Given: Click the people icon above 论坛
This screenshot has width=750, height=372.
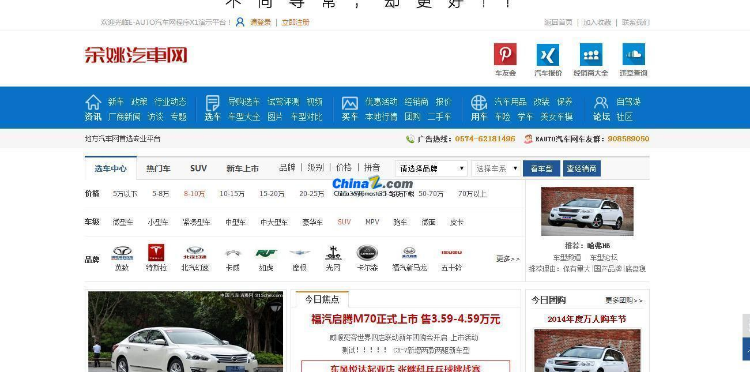Looking at the screenshot, I should click(x=601, y=102).
